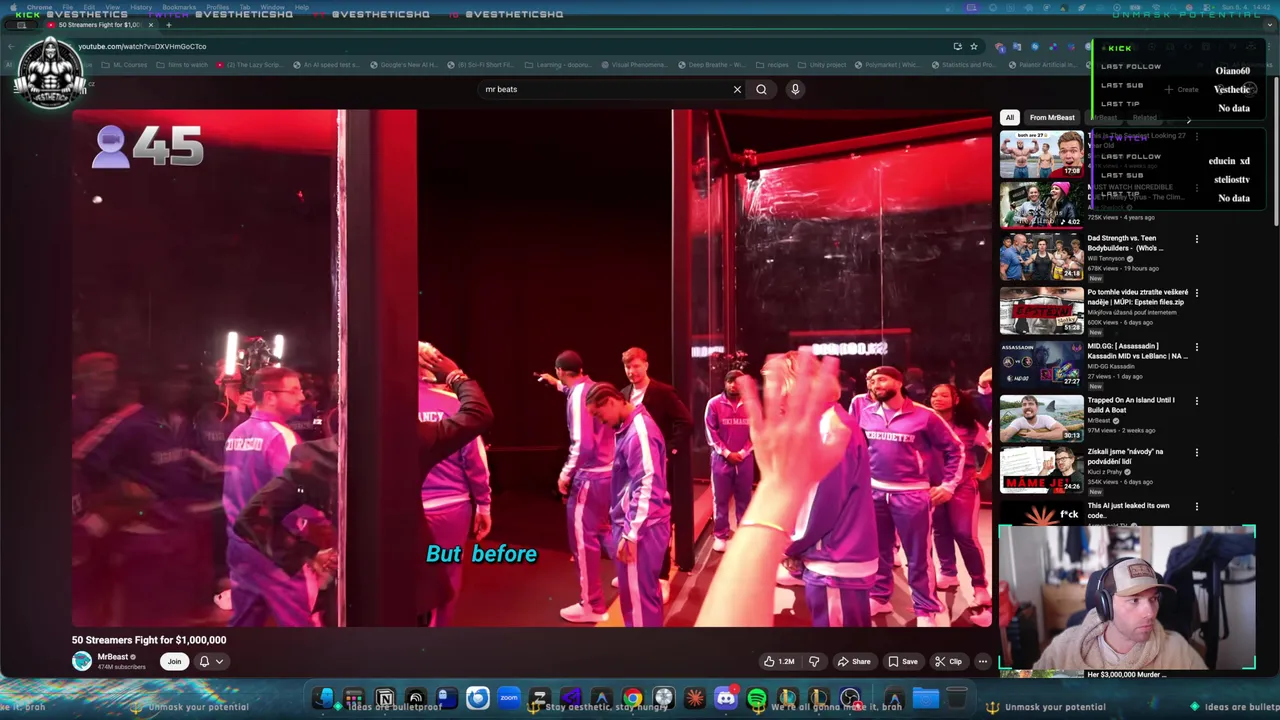Open the Clip tool
The width and height of the screenshot is (1280, 720).
pyautogui.click(x=948, y=661)
